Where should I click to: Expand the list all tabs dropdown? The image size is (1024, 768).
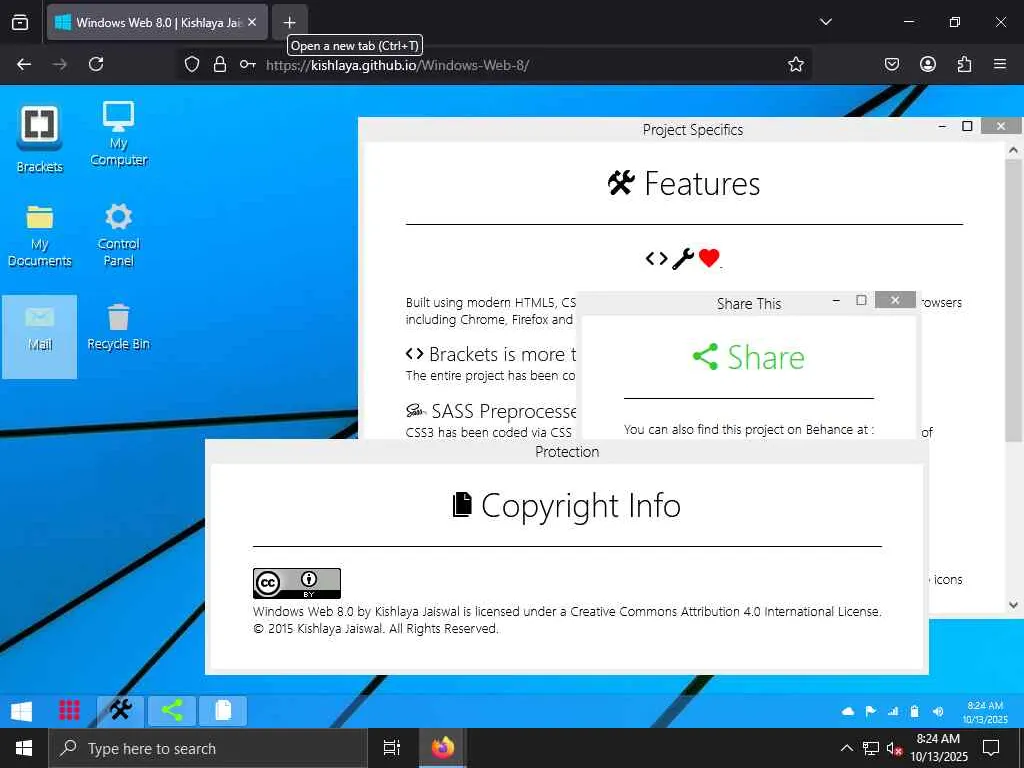825,22
